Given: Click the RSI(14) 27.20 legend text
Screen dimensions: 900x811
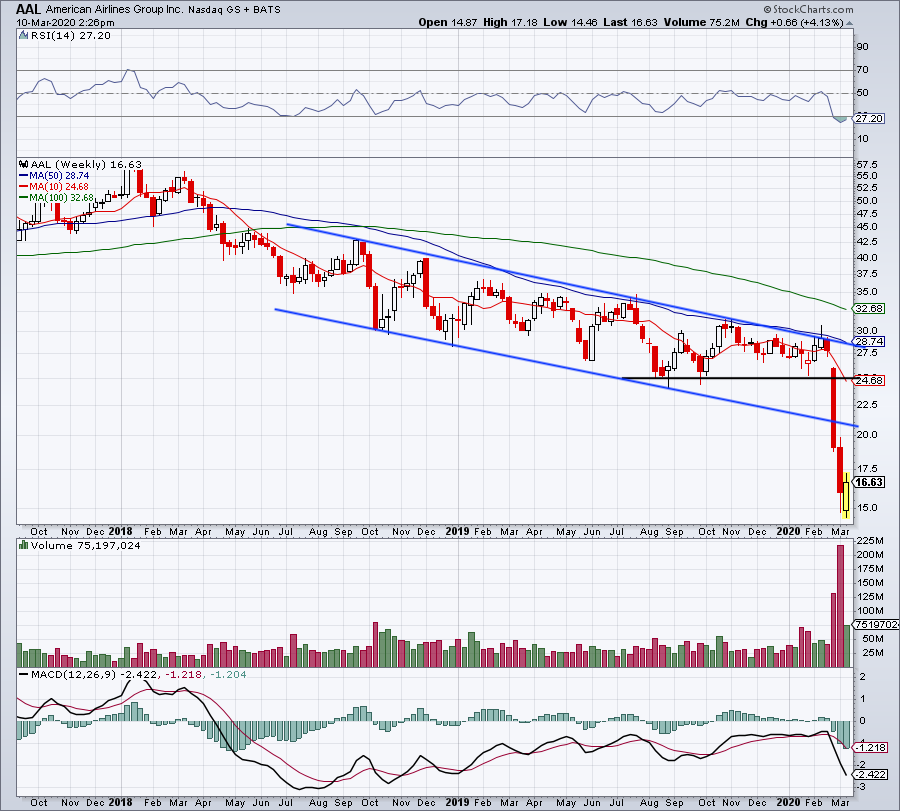Looking at the screenshot, I should point(71,36).
